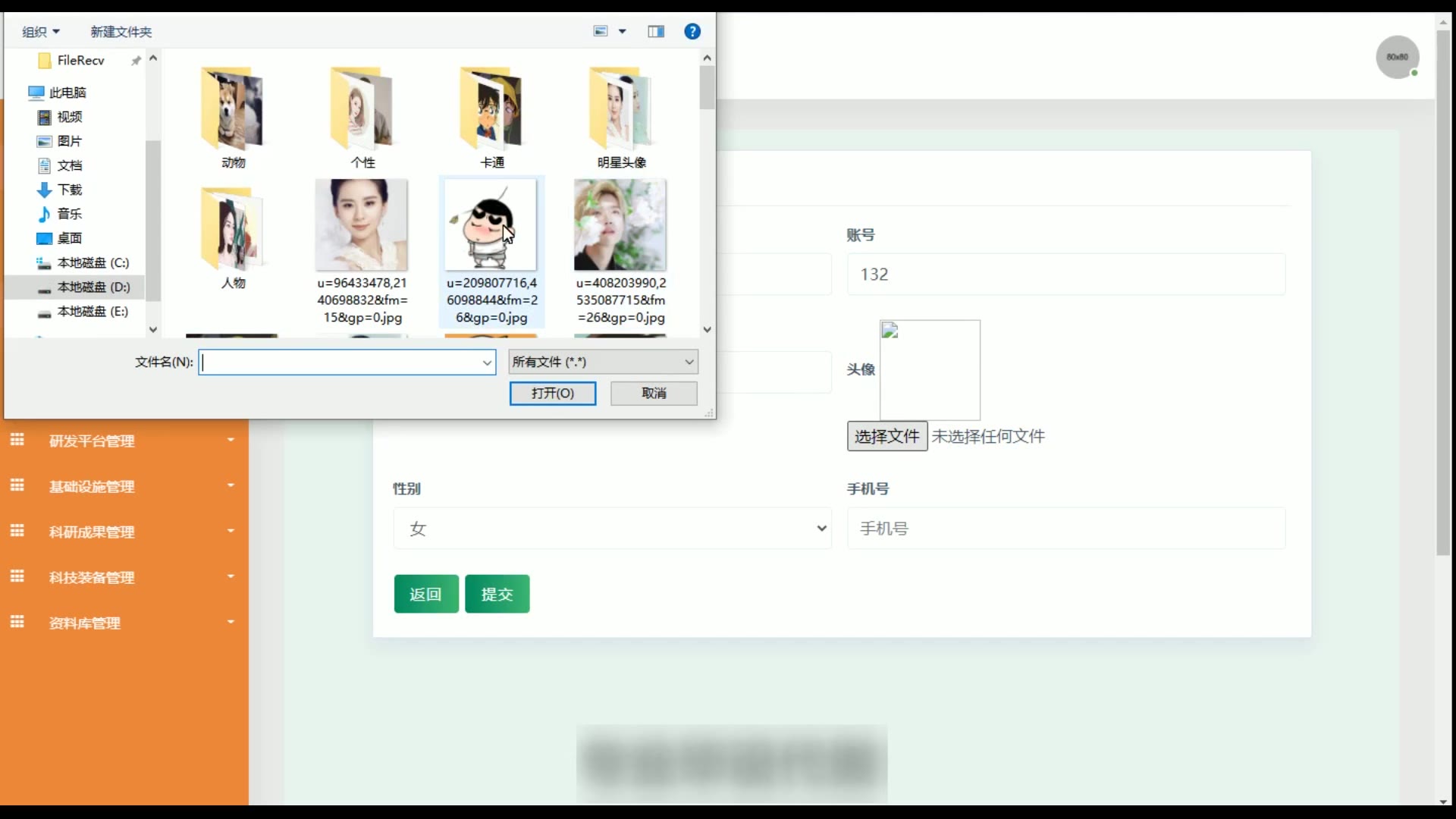Toggle the preview pane icon
Image resolution: width=1456 pixels, height=819 pixels.
tap(656, 31)
